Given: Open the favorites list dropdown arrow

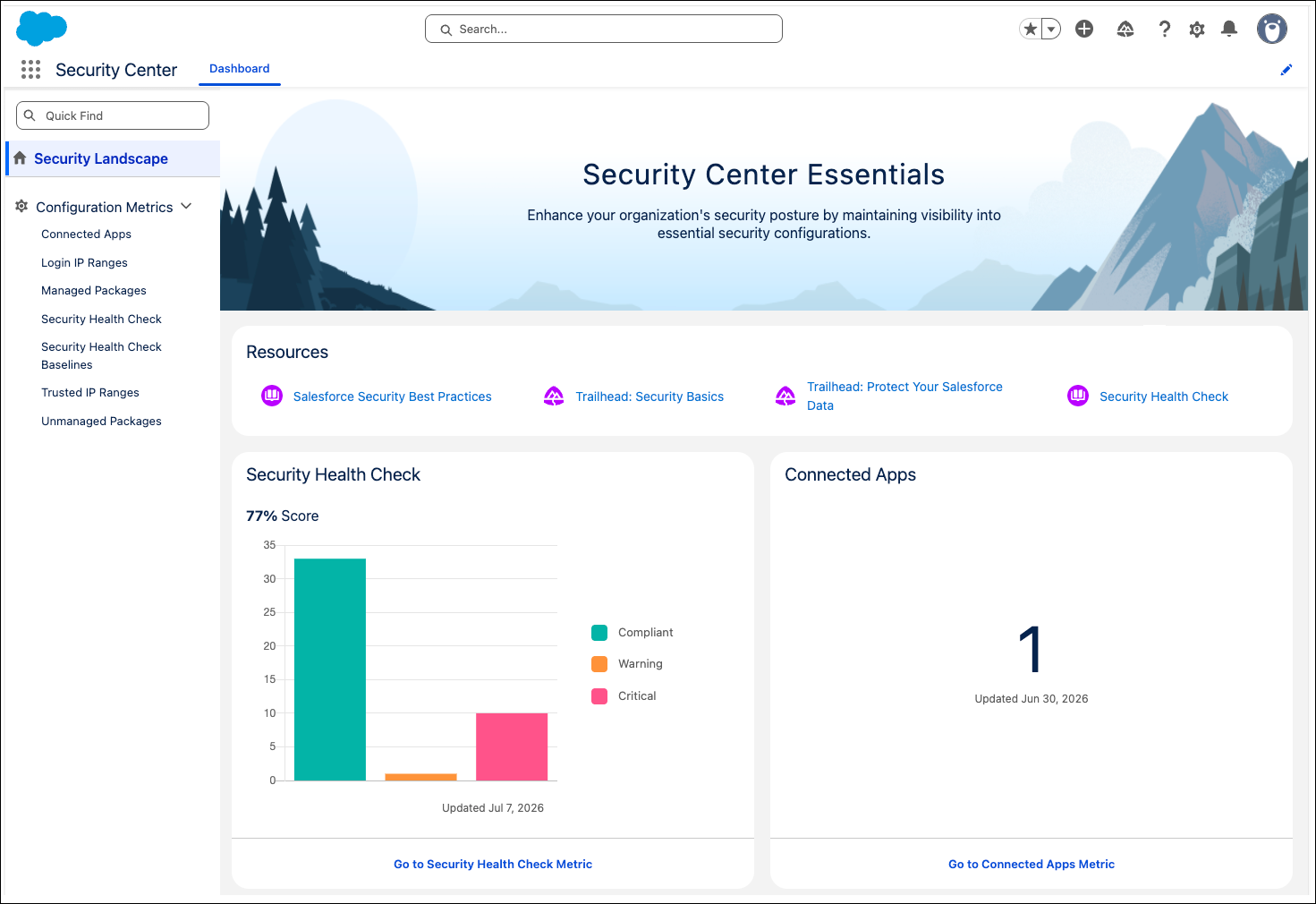Looking at the screenshot, I should click(x=1052, y=30).
